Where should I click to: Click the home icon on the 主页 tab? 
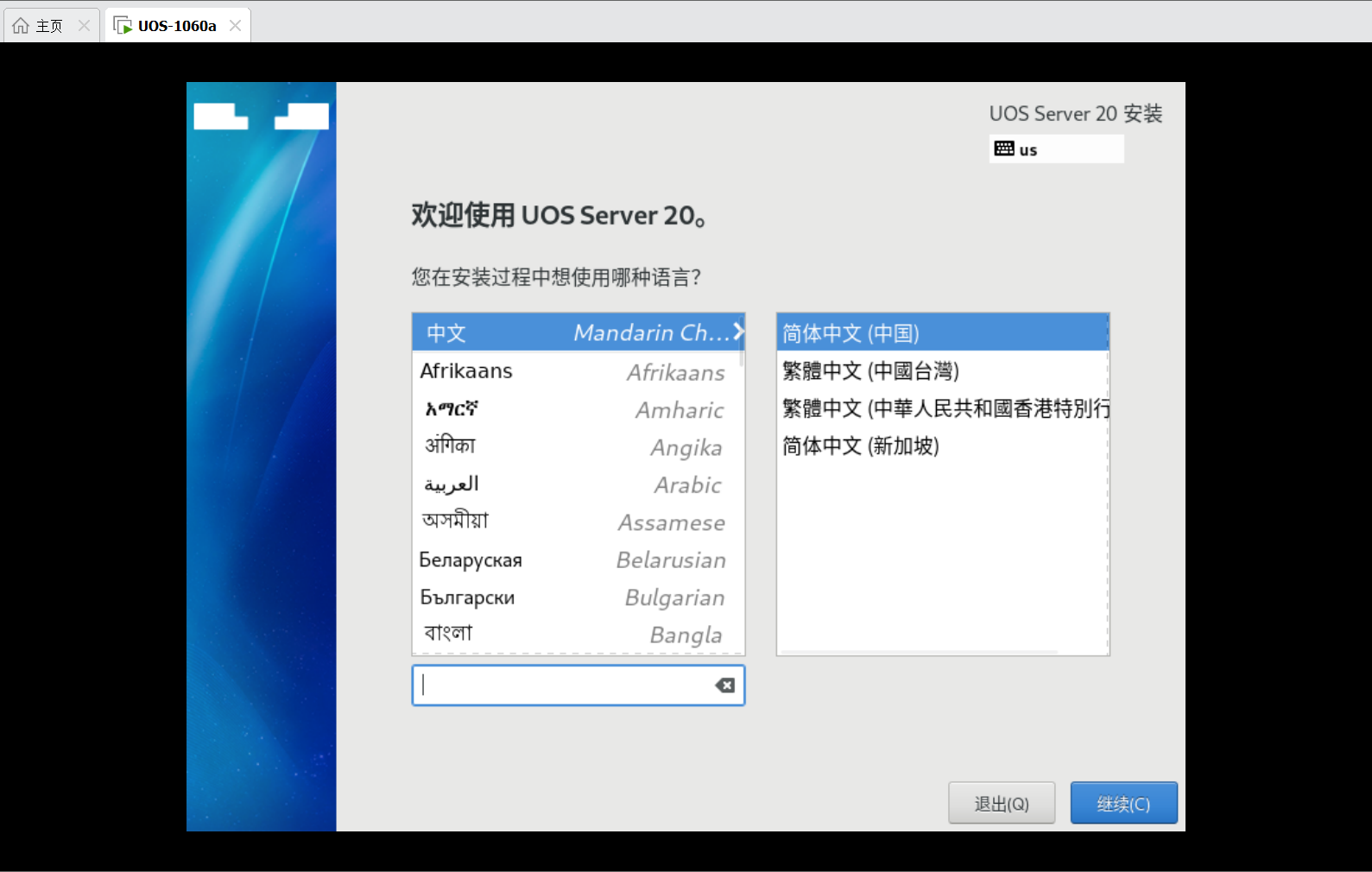(21, 26)
